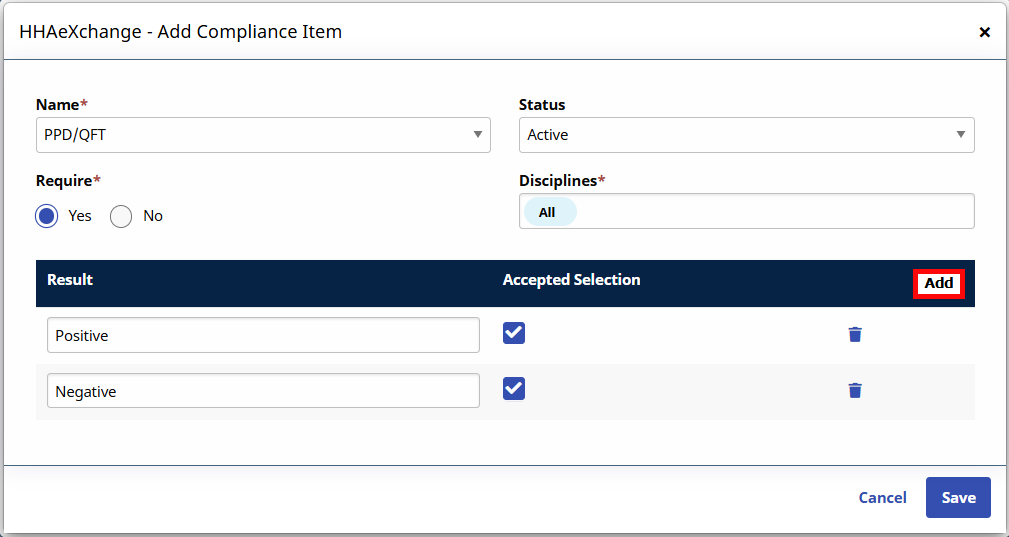Close the Add Compliance Item dialog
1009x537 pixels.
click(x=984, y=32)
